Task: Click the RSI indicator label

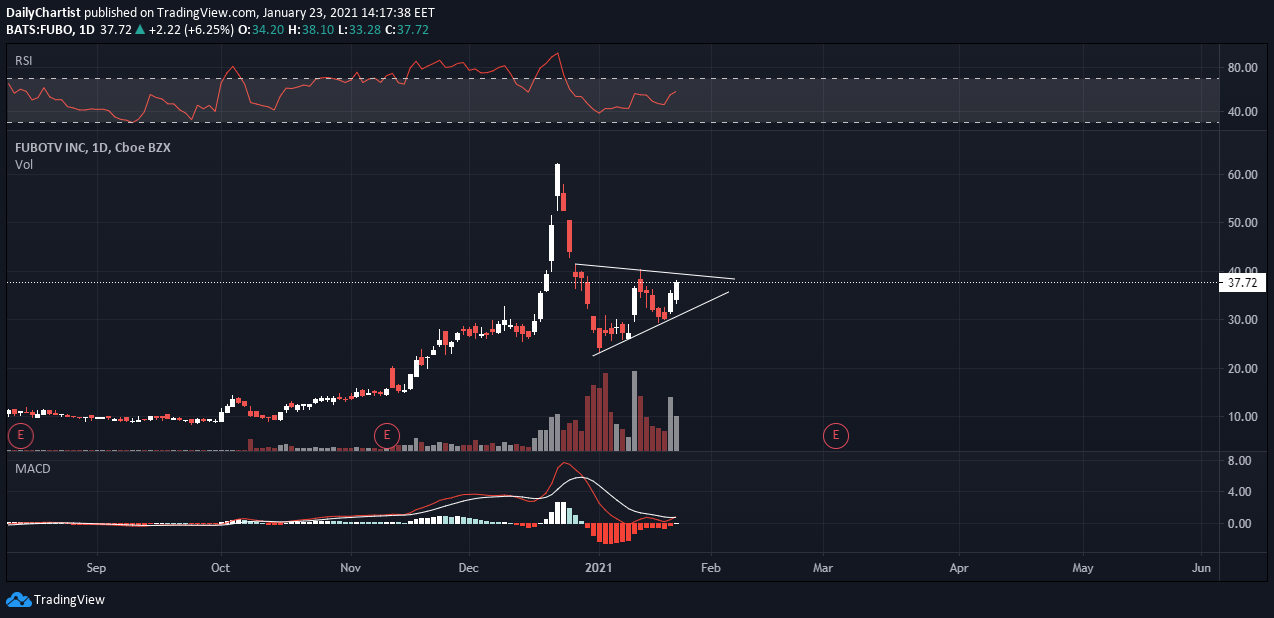Action: tap(24, 61)
